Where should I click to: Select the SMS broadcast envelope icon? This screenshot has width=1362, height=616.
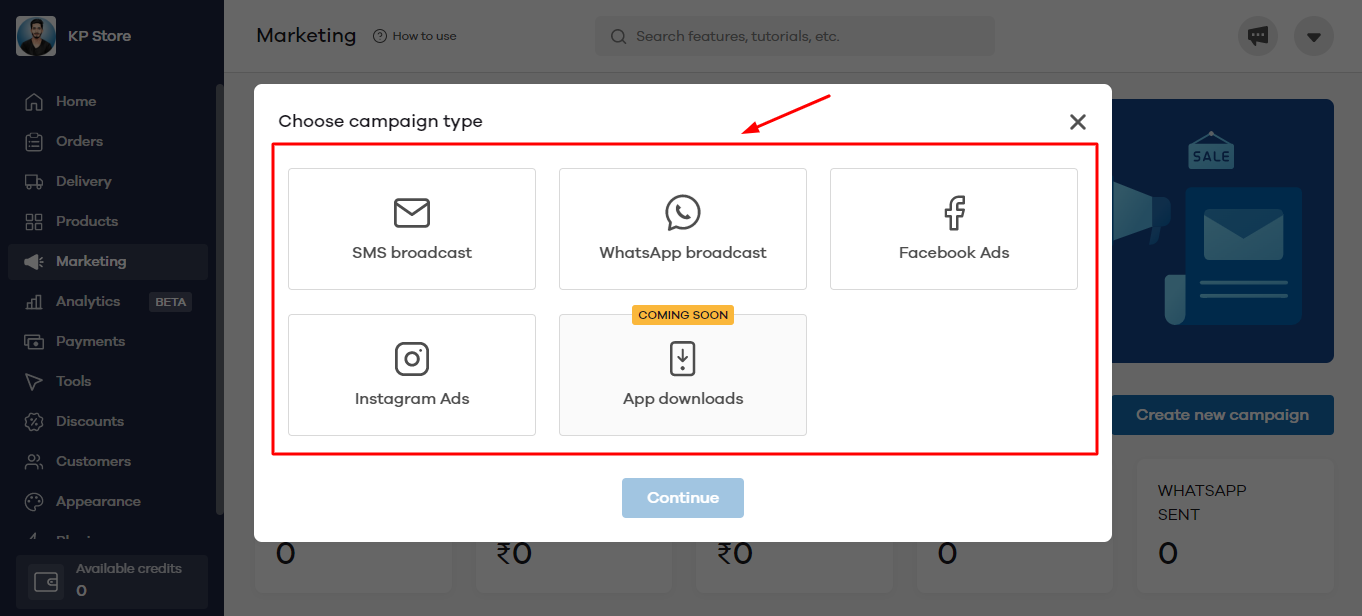[x=411, y=213]
